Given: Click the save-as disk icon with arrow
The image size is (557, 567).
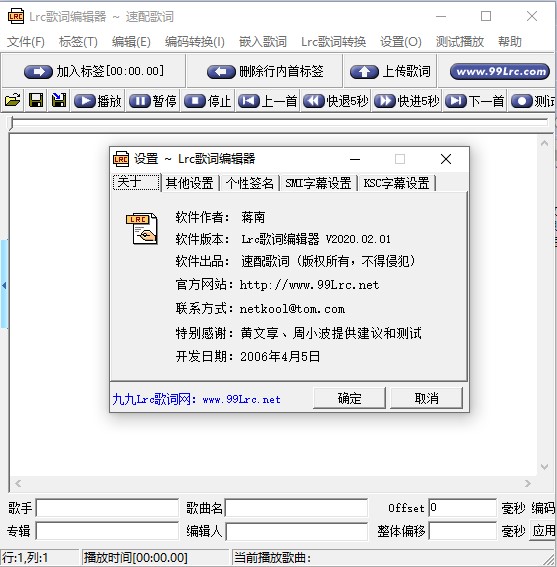Looking at the screenshot, I should [59, 100].
